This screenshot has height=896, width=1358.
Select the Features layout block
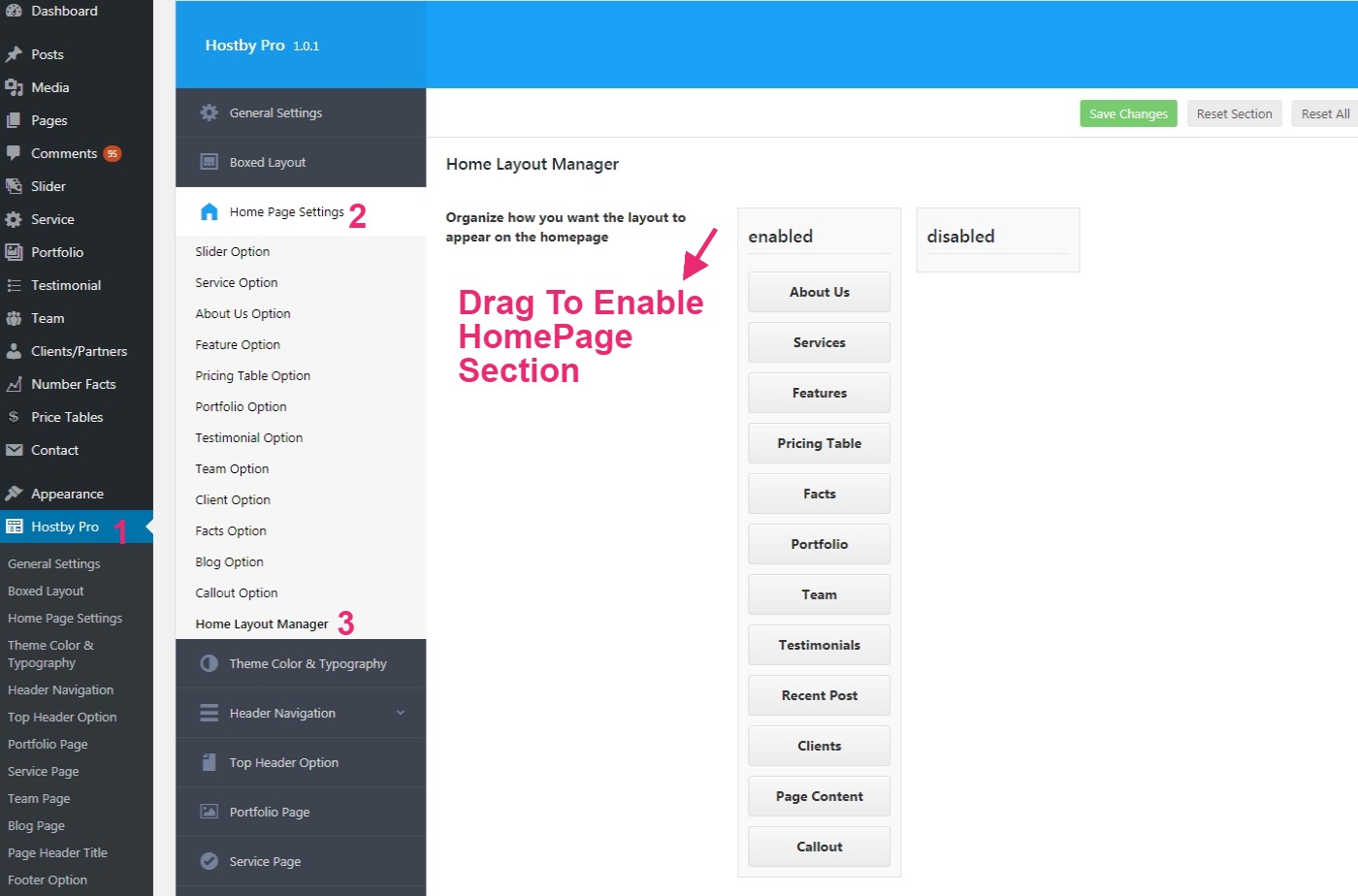(x=819, y=393)
